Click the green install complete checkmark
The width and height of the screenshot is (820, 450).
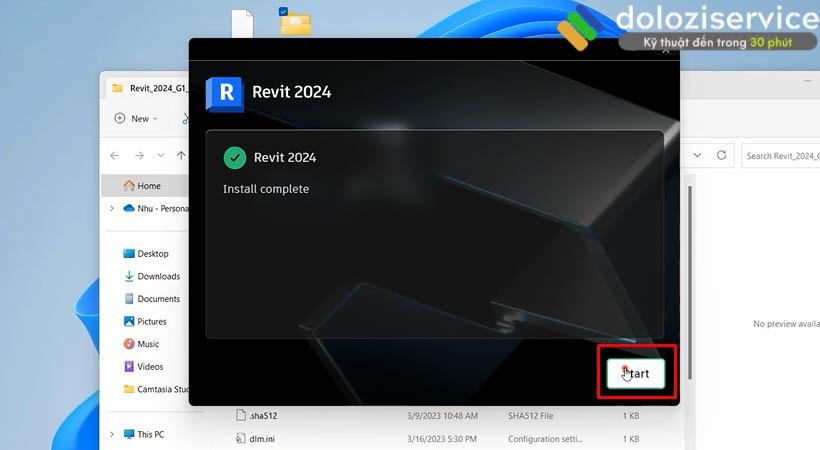point(235,157)
